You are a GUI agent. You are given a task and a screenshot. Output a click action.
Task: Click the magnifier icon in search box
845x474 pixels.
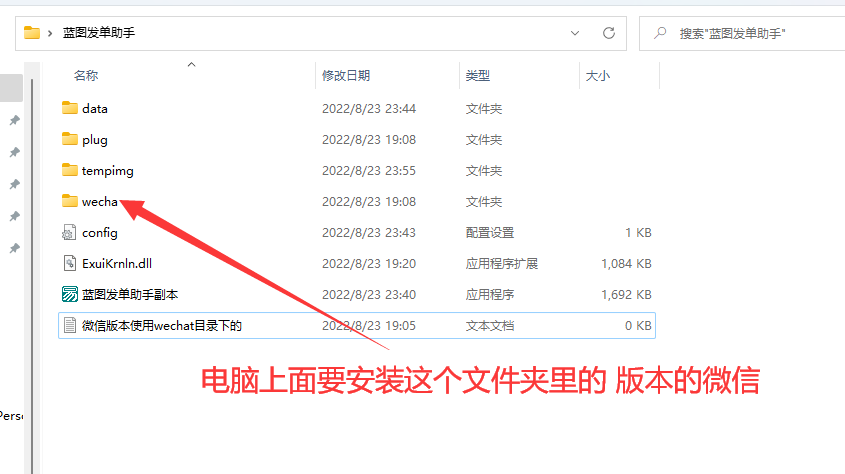[x=660, y=33]
